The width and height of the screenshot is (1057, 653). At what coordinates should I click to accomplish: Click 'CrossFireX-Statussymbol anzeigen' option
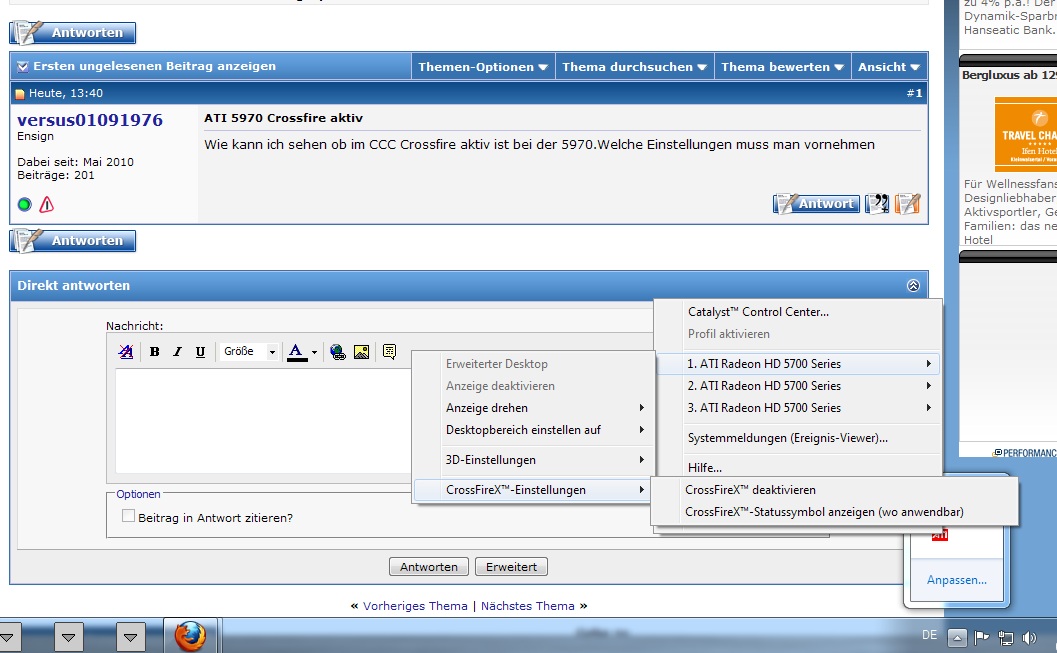point(824,512)
